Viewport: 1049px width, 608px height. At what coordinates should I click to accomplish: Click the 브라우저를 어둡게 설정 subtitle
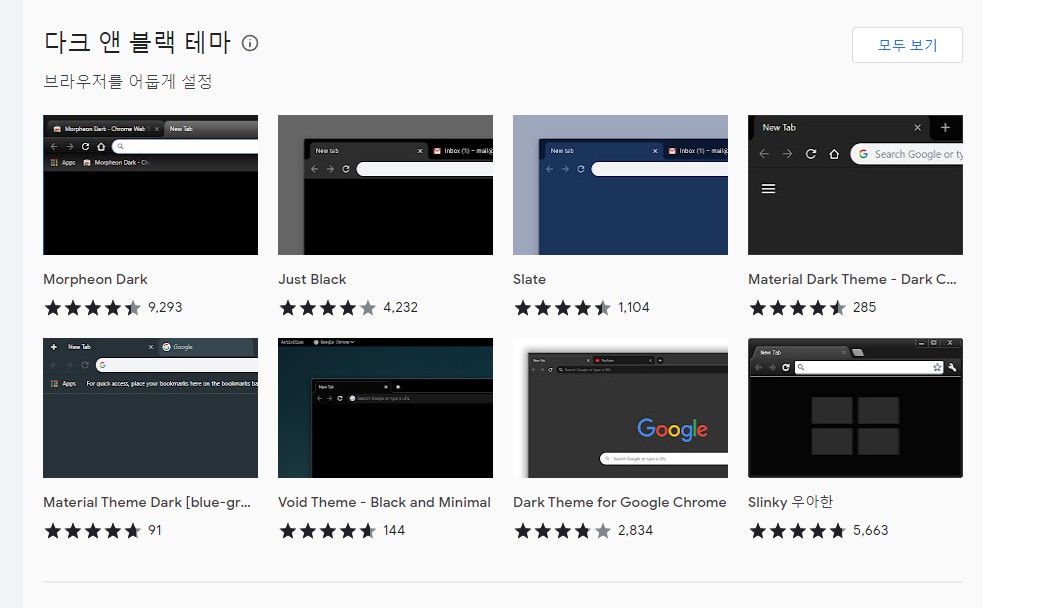[128, 82]
